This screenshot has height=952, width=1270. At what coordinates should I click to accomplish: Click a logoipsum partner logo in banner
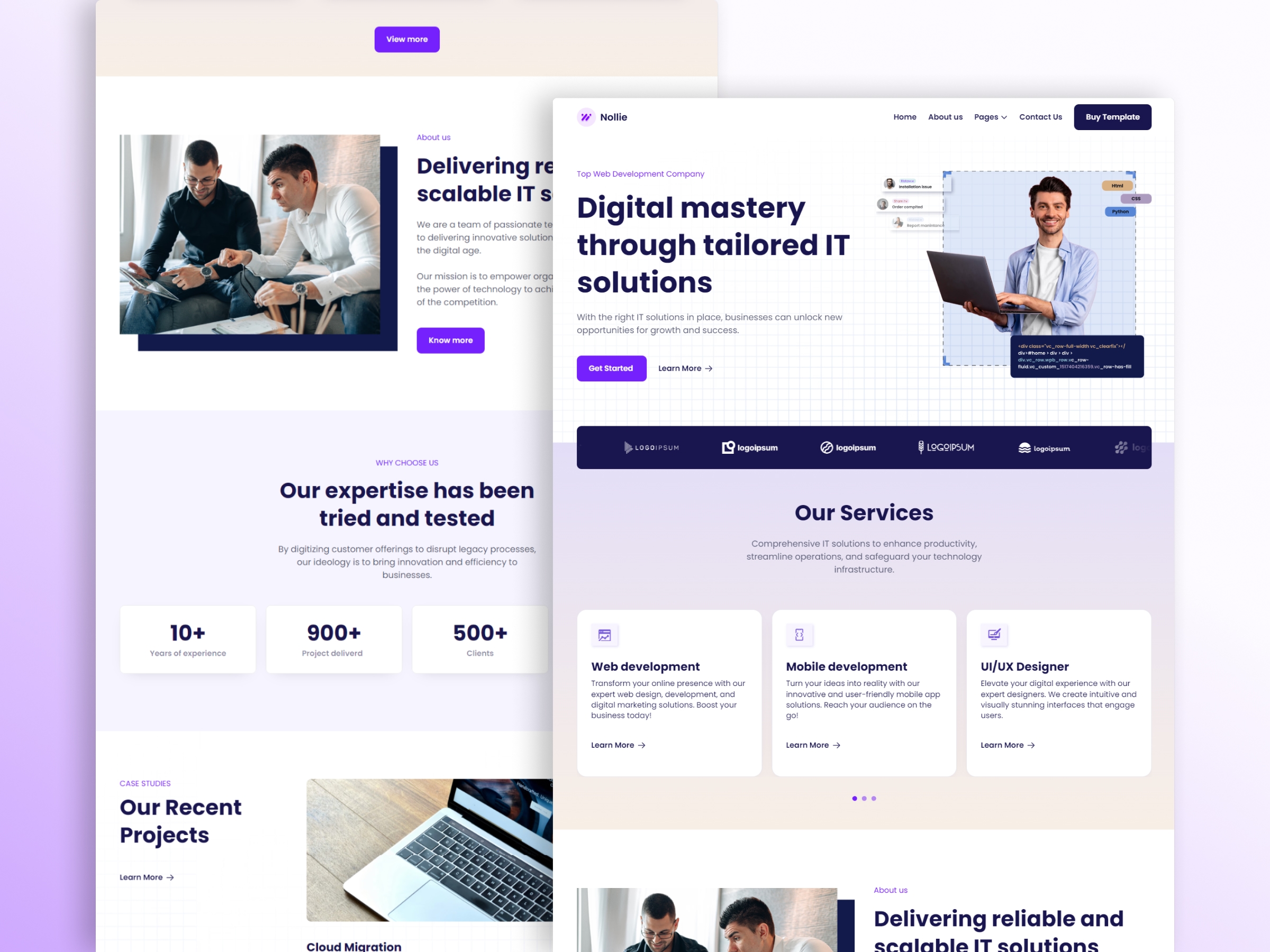point(750,447)
